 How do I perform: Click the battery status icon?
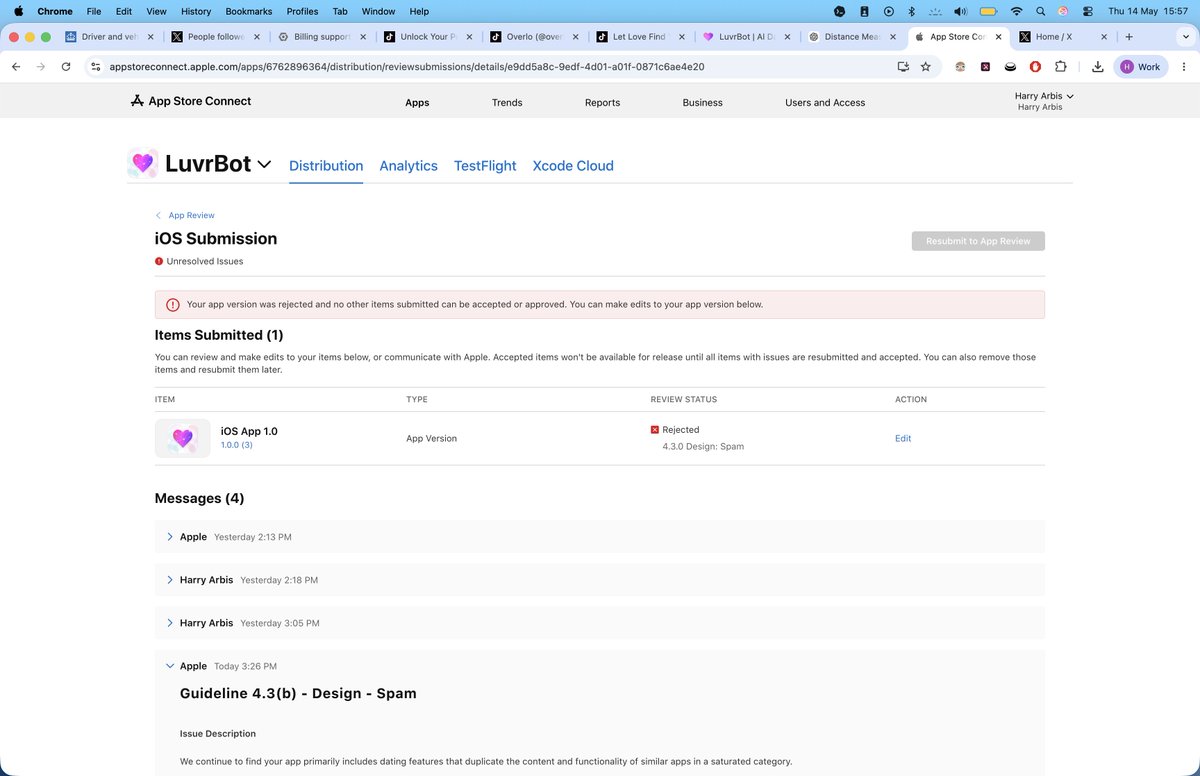[x=988, y=11]
